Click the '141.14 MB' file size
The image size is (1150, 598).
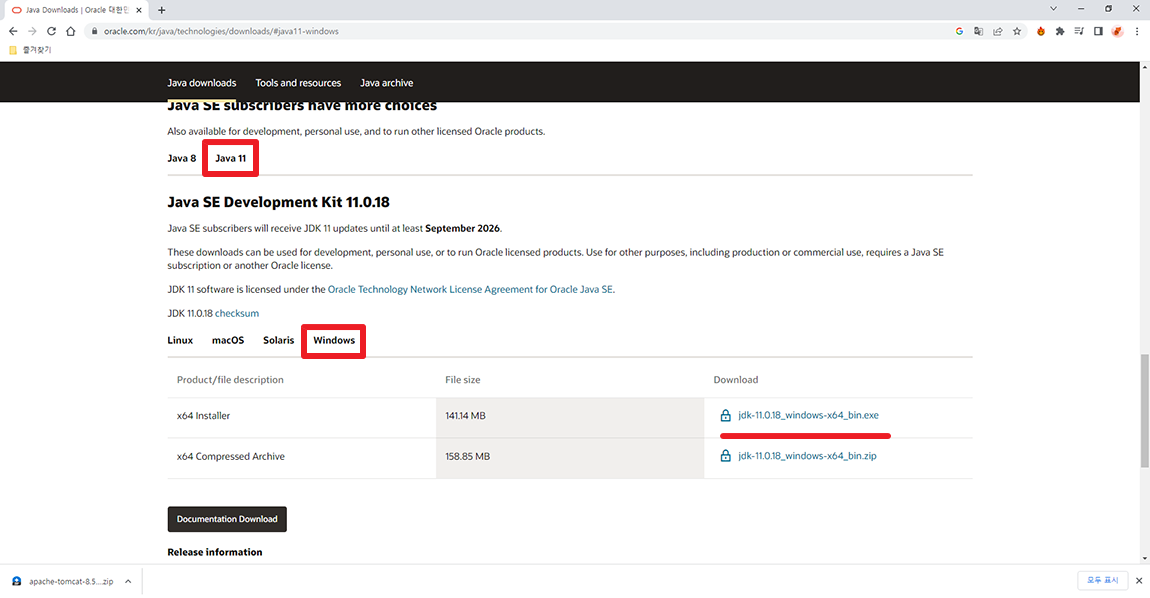(x=465, y=416)
